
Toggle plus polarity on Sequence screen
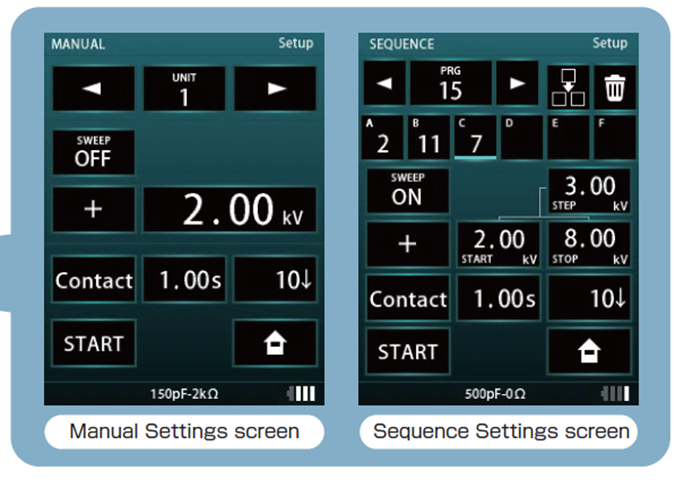pos(407,244)
